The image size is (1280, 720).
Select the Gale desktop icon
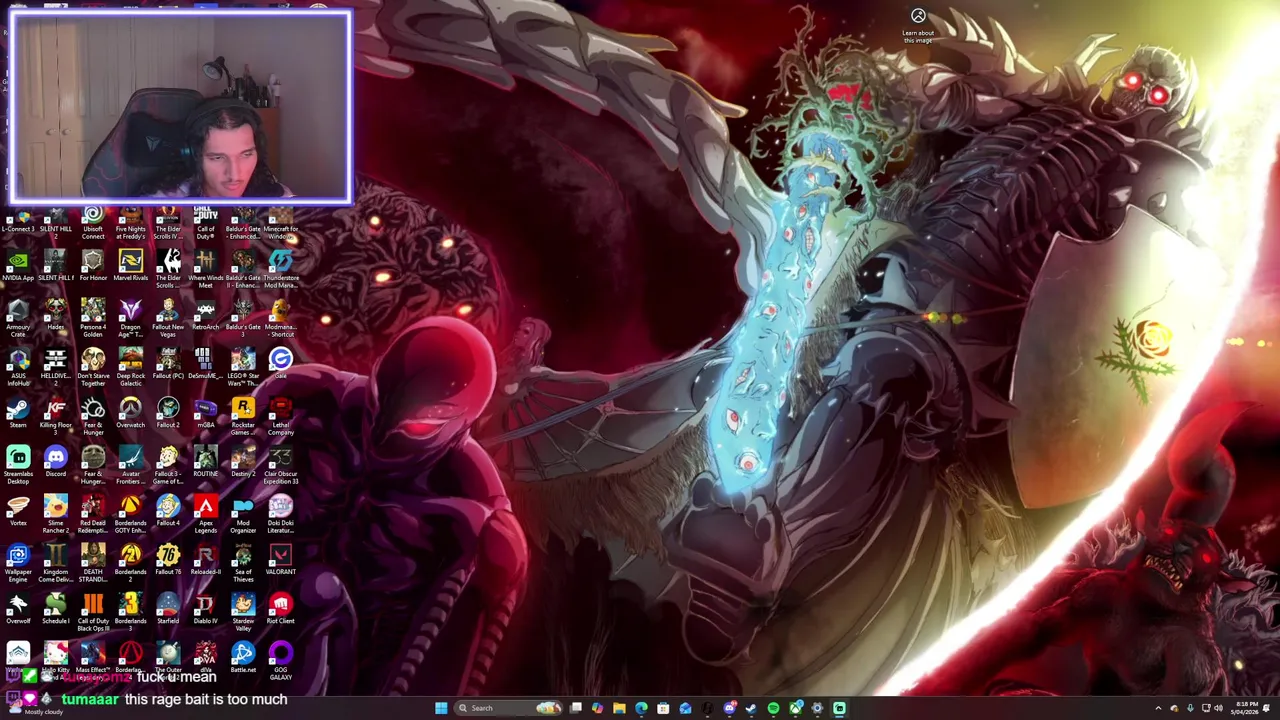280,363
